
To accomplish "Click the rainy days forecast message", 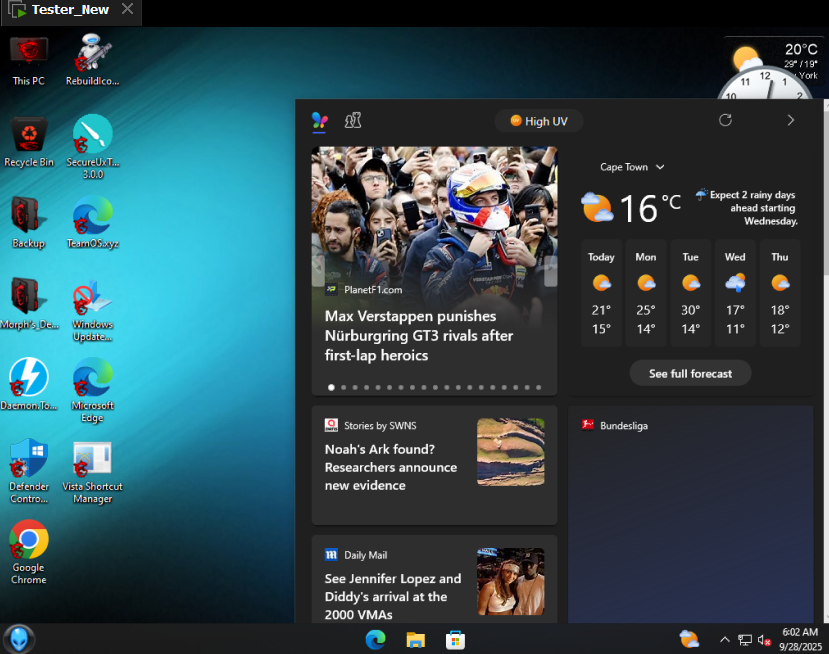I will (747, 208).
